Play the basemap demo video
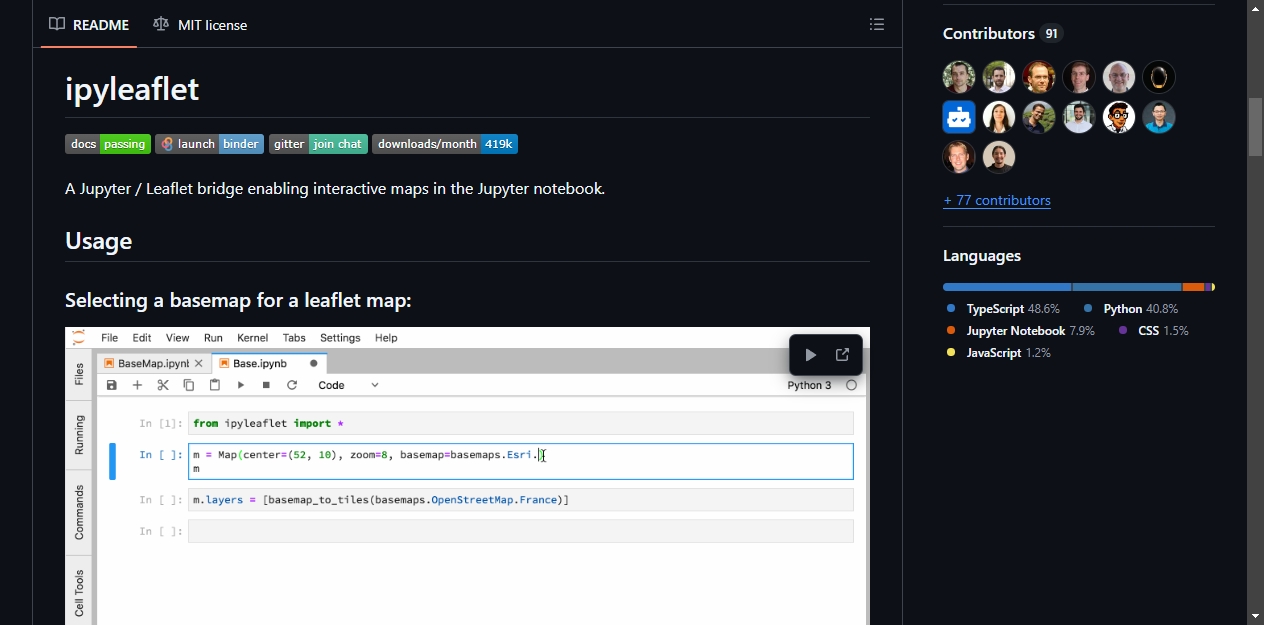The width and height of the screenshot is (1264, 625). point(811,355)
